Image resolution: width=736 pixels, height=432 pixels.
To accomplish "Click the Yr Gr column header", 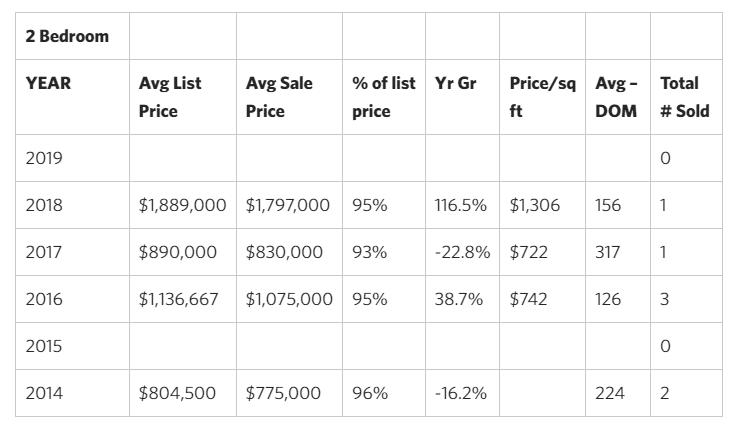I will click(462, 97).
